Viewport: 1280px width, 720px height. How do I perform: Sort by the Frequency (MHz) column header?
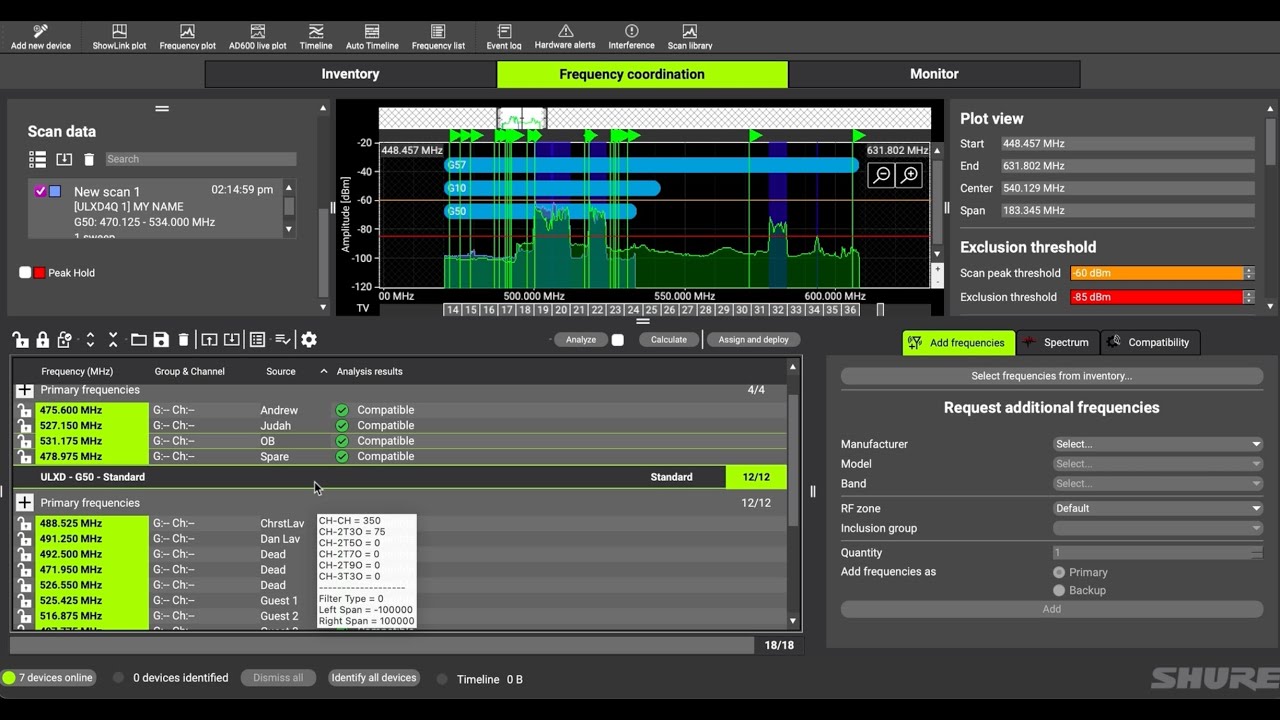(x=77, y=371)
